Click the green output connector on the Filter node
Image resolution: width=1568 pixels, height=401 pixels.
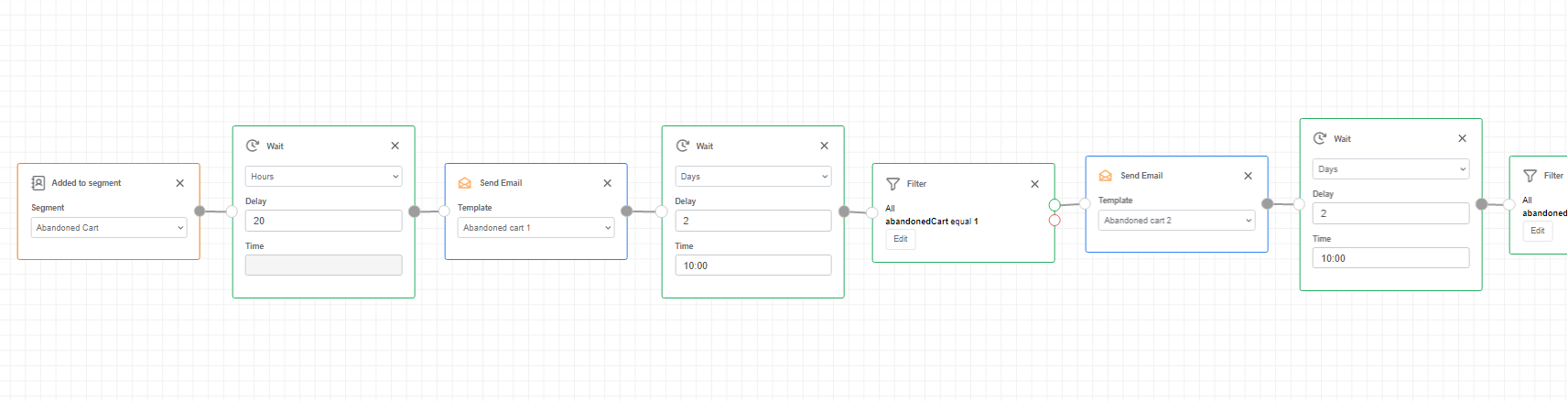click(x=1054, y=205)
